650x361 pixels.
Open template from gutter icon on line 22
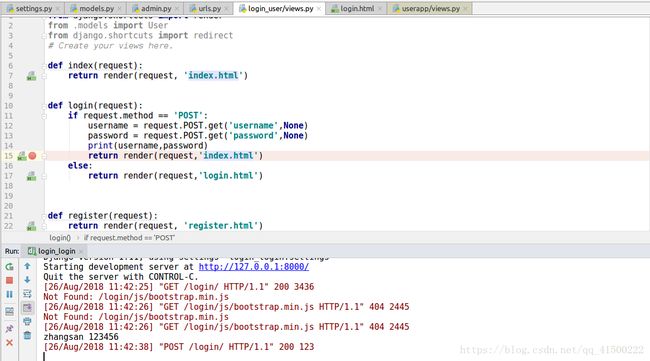pos(32,226)
